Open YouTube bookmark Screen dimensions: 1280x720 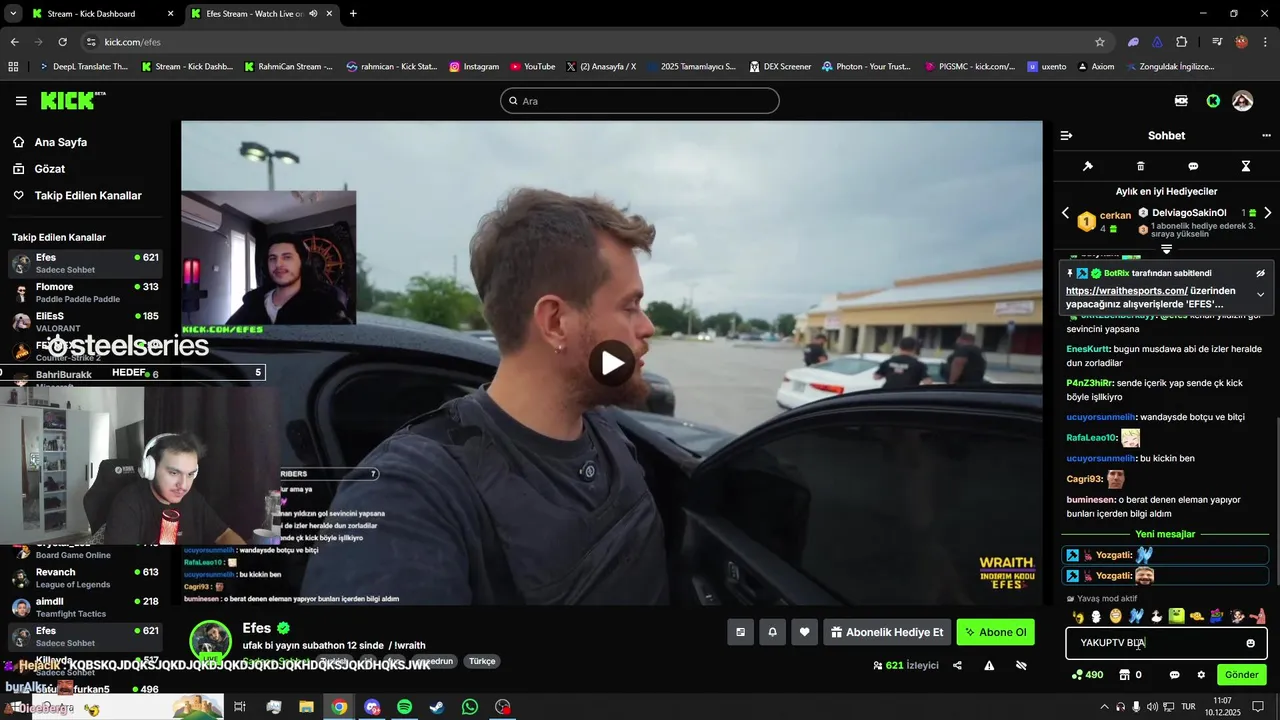(532, 67)
